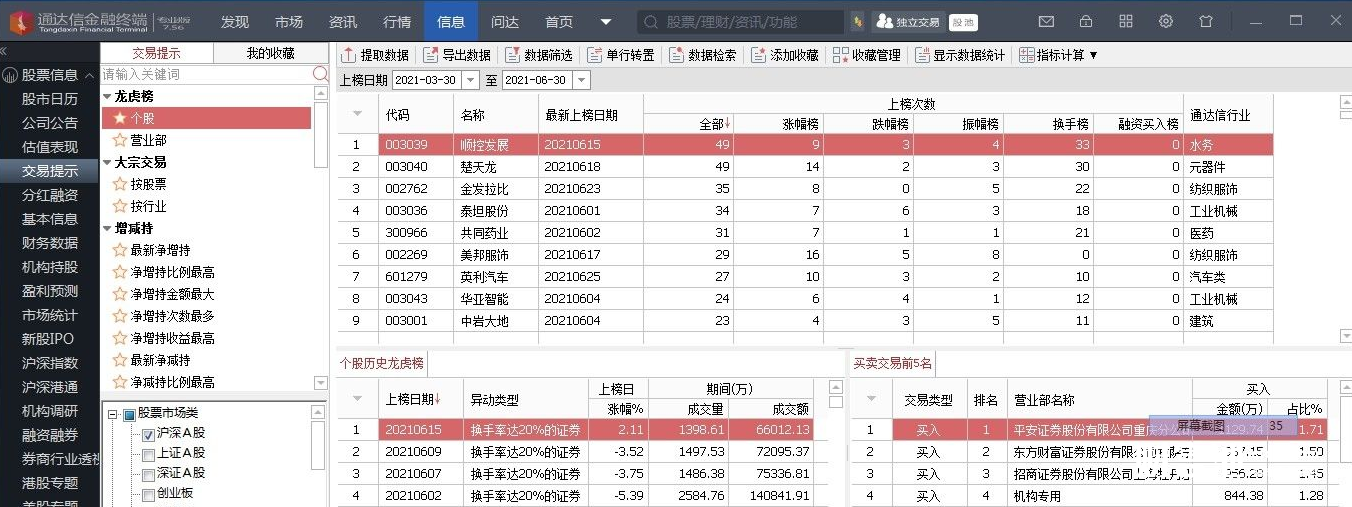Click 单行转置 transpose toolbar button
The image size is (1352, 507).
[x=620, y=55]
